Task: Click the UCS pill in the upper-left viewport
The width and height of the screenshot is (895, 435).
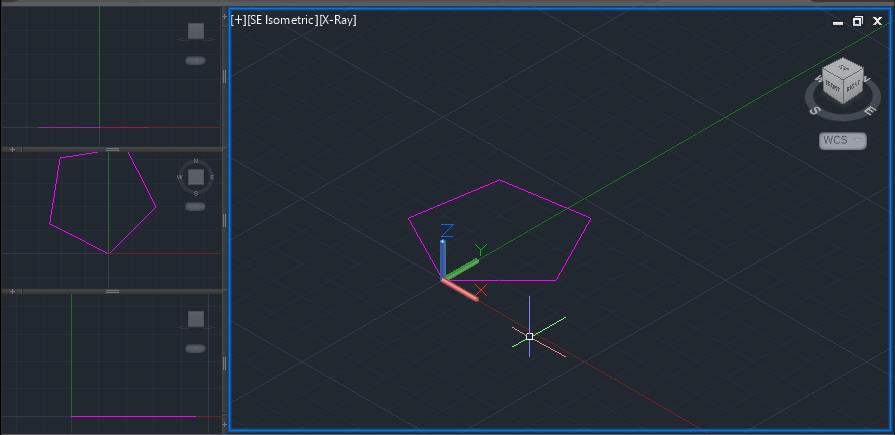Action: [x=195, y=61]
